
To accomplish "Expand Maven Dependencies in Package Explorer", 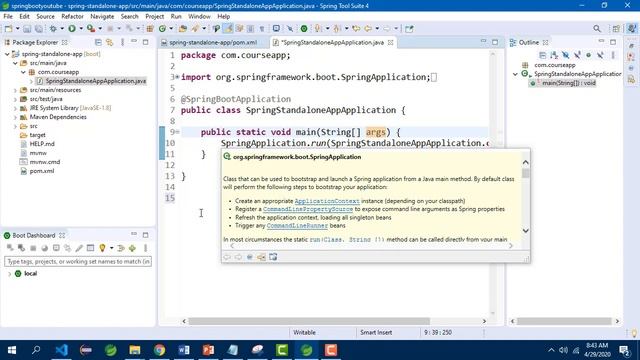I will pyautogui.click(x=15, y=117).
